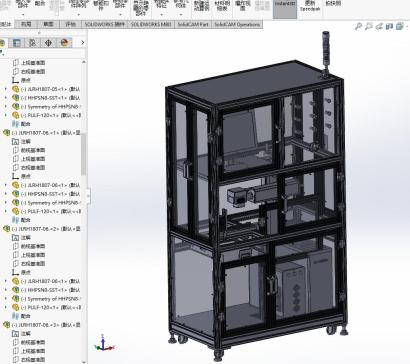Viewport: 410px width, 364px height.
Task: Open the ConfigurationManager tab icon
Action: [32, 42]
